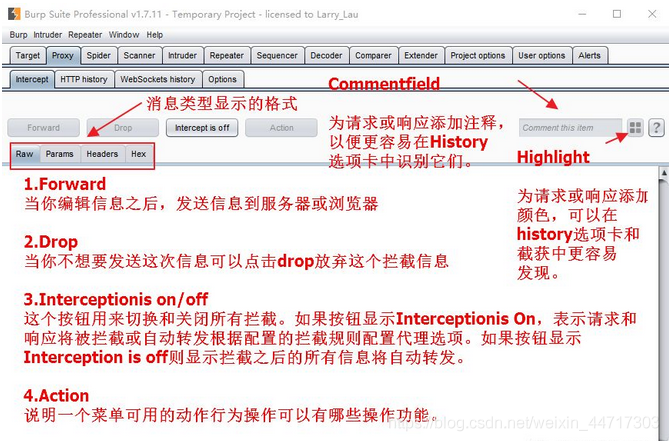Open the HTTP history sub-tab
Viewport: 669px width, 441px height.
[84, 79]
